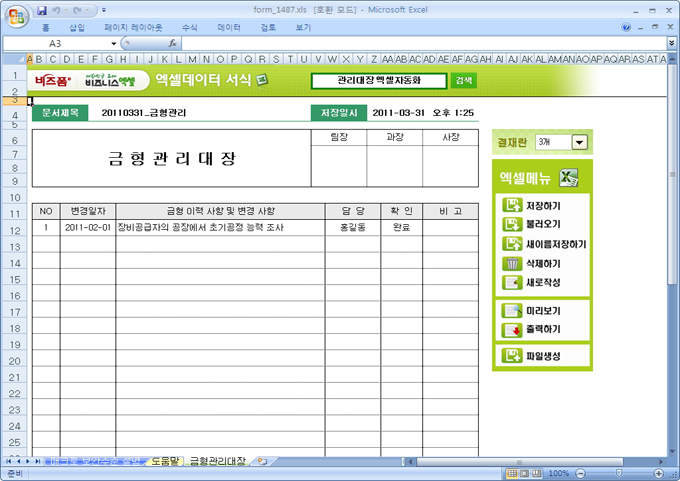Screen dimensions: 680x481
Task: Click the Excel icon beside 엑셀데이터 서식
Action: click(262, 80)
